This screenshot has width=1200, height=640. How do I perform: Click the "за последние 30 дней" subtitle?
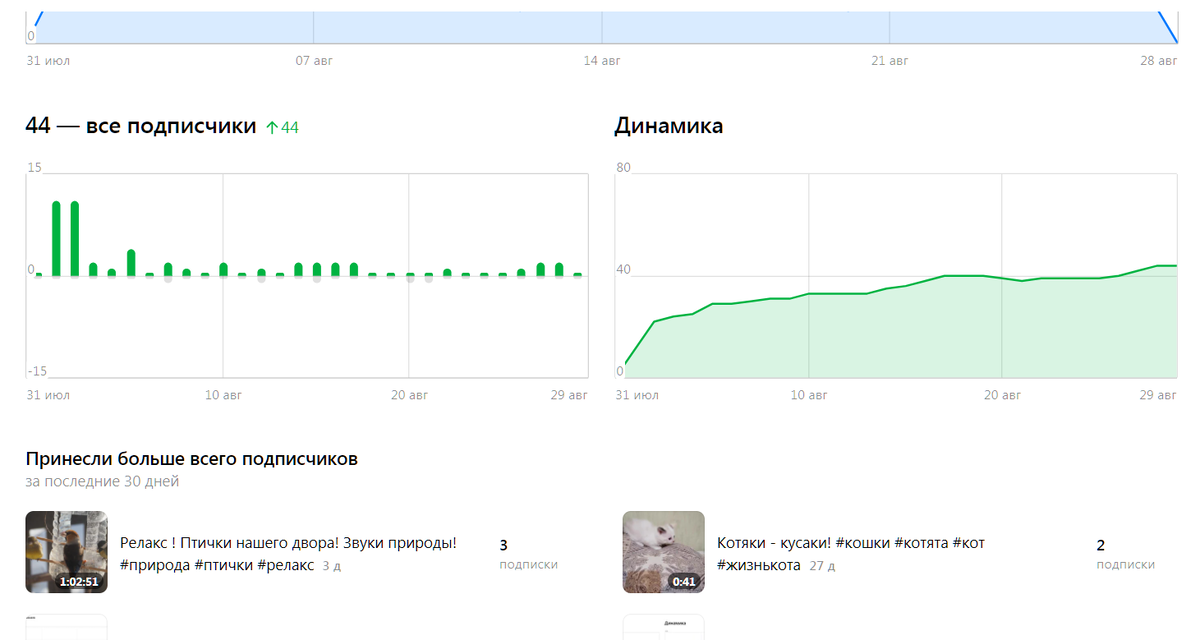point(102,482)
